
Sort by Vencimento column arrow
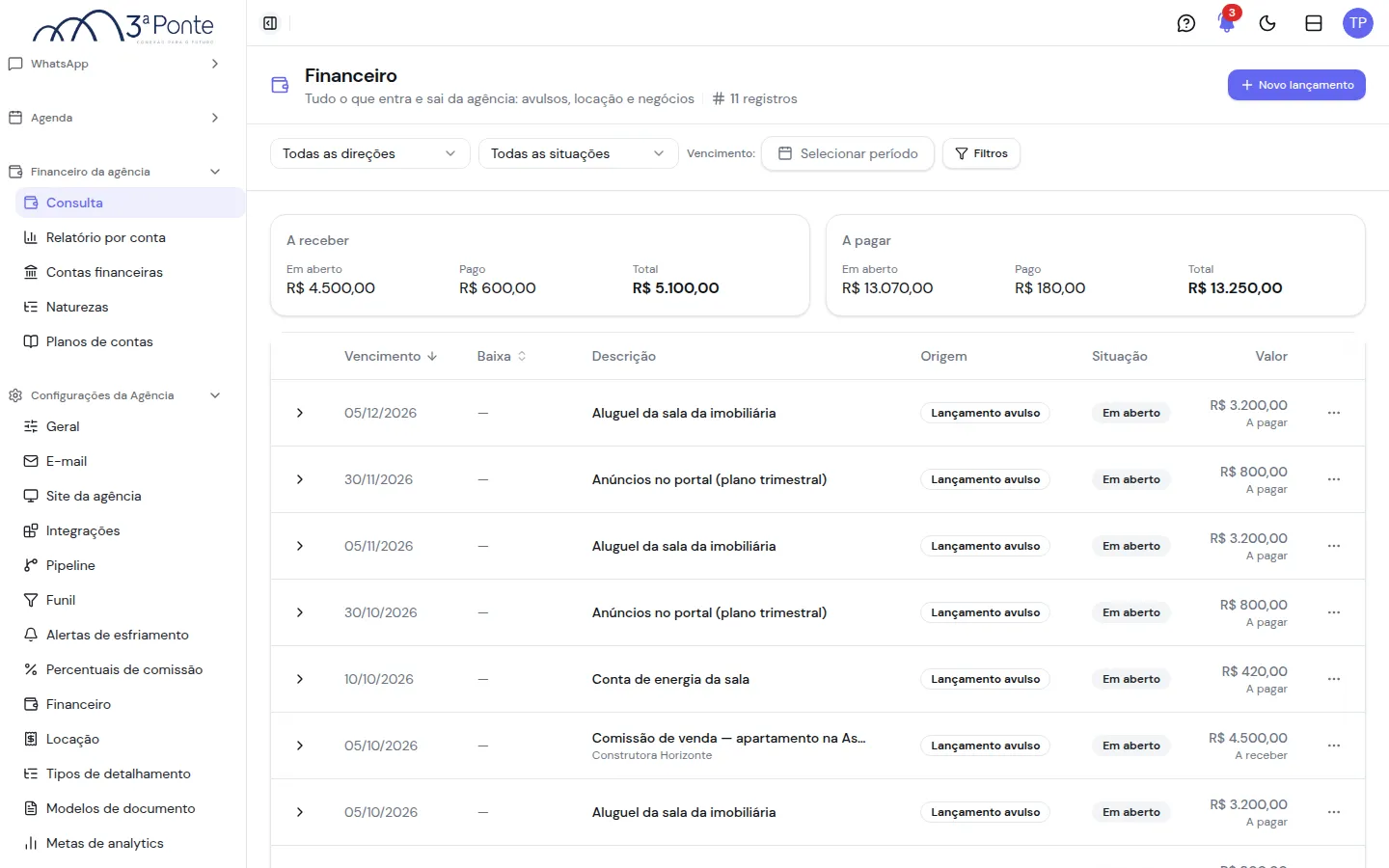click(x=432, y=356)
